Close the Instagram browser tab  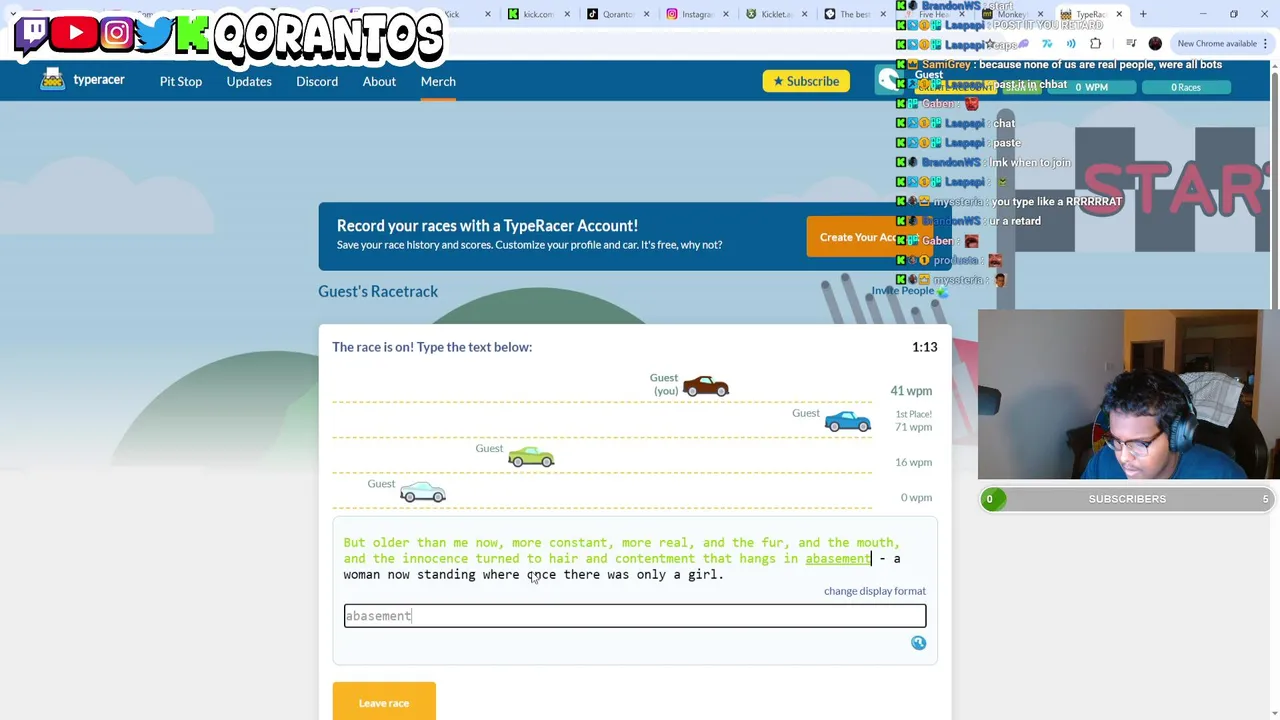[725, 14]
